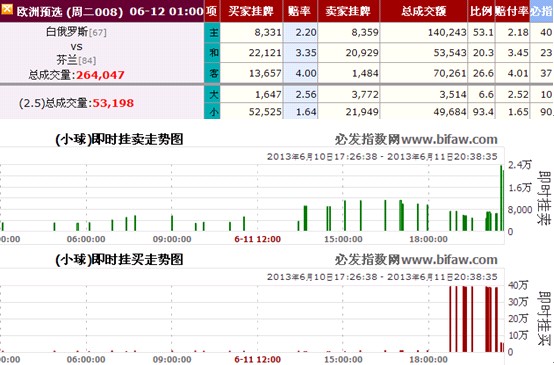Select the 客 away-win row label

(x=212, y=73)
